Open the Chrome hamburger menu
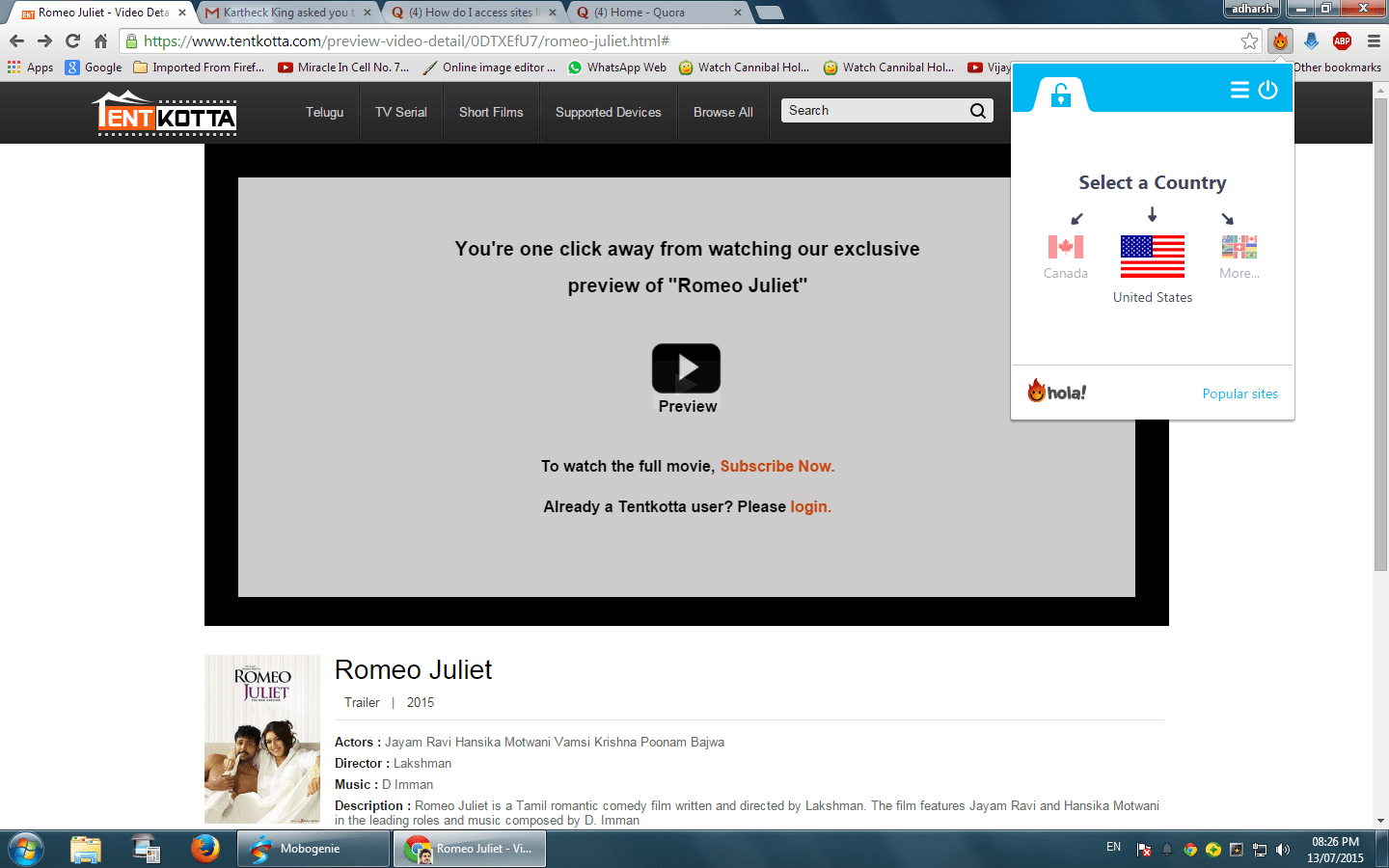The image size is (1389, 868). [1374, 41]
